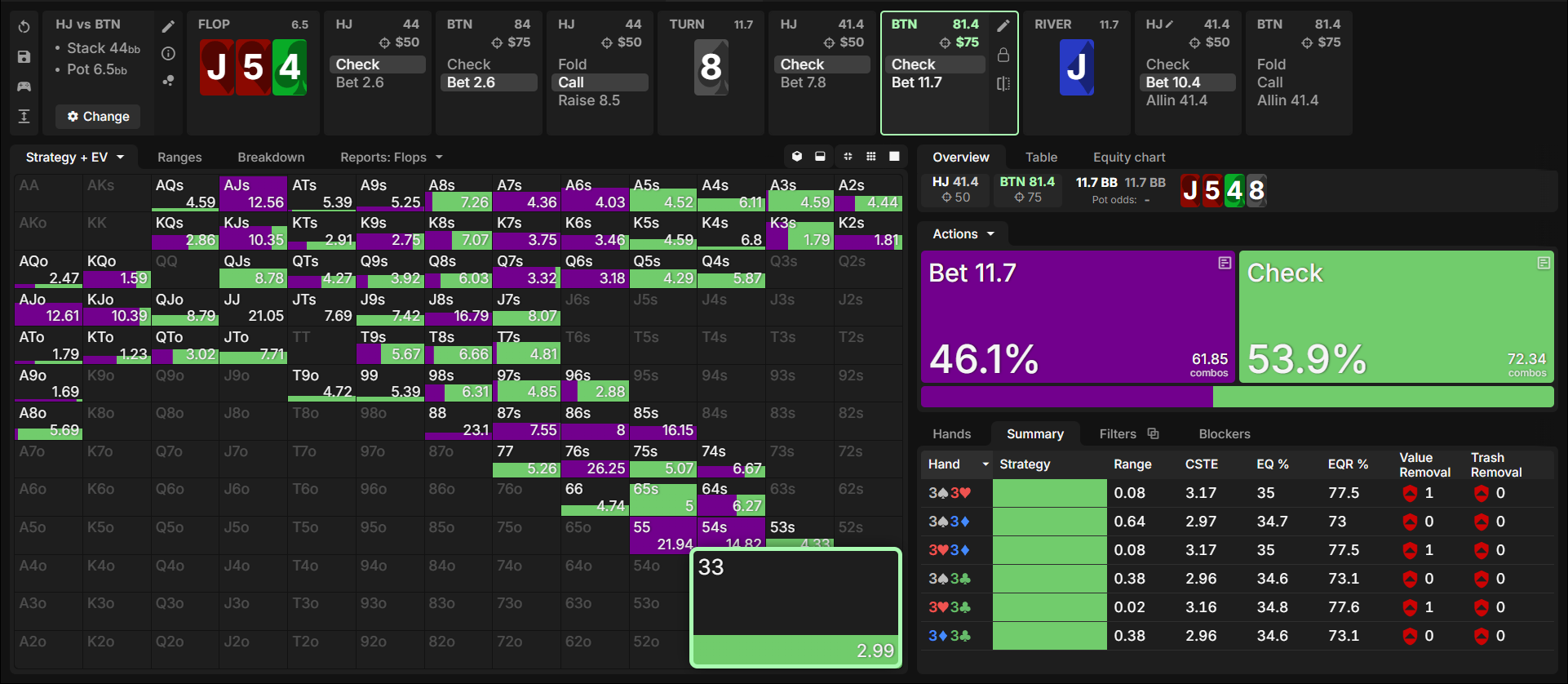
Task: Click the lock icon in highlighted BTN panel
Action: [1003, 55]
